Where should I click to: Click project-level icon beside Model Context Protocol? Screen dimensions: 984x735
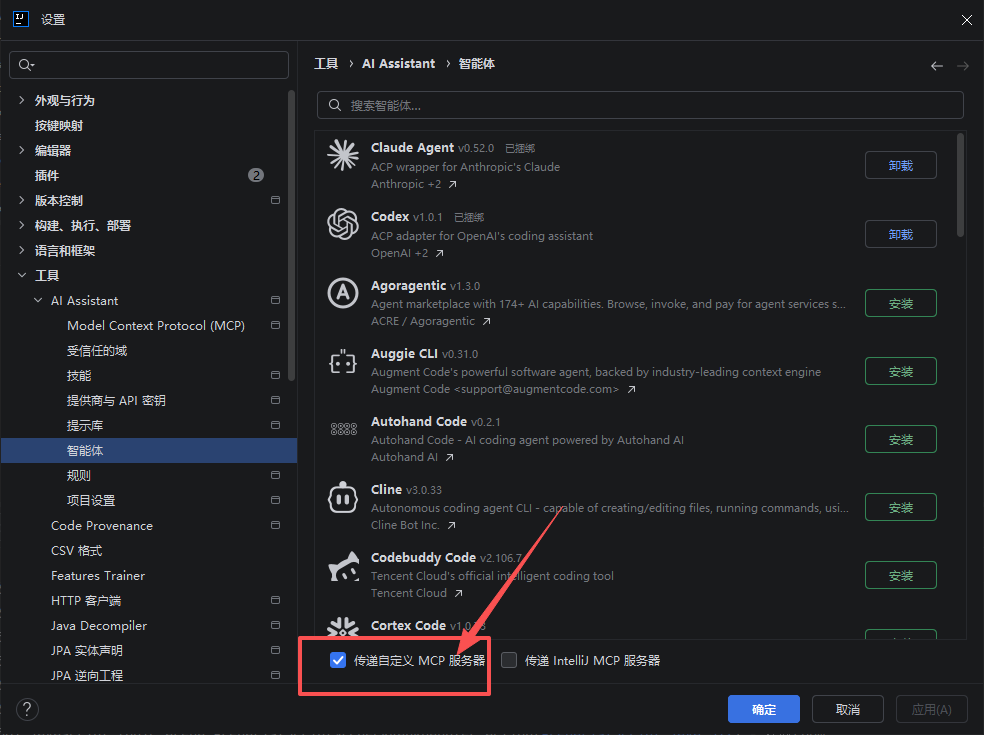click(x=275, y=325)
